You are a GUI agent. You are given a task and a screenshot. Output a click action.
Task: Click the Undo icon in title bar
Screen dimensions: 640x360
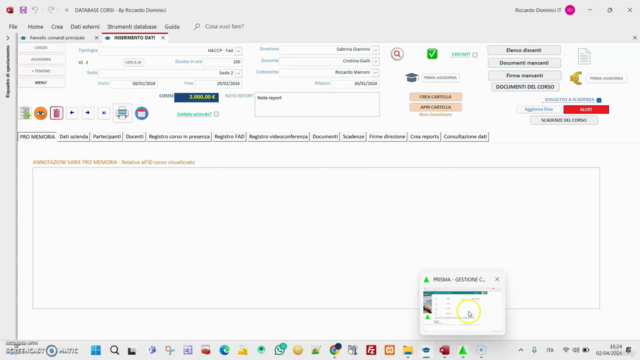[x=35, y=10]
